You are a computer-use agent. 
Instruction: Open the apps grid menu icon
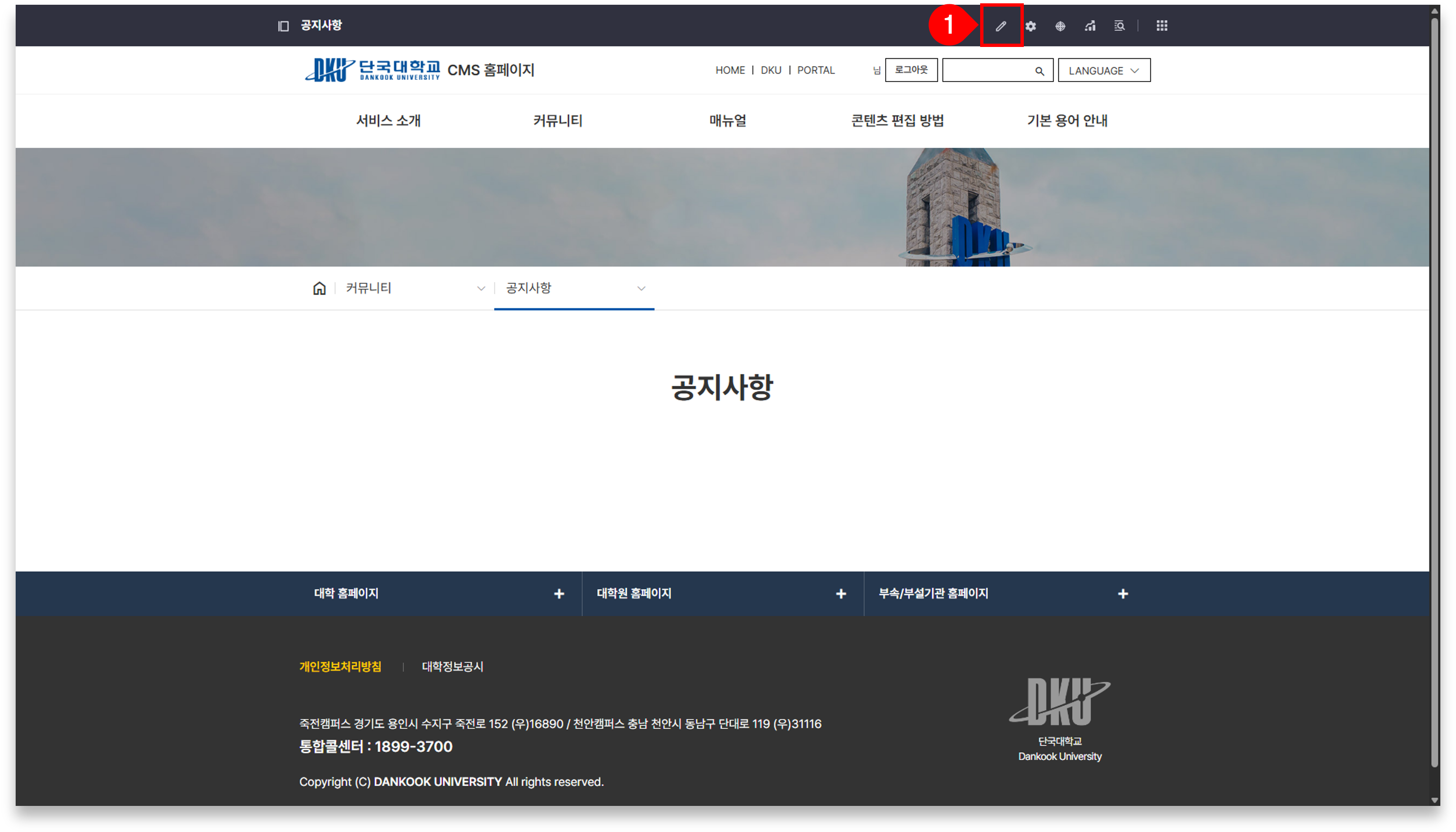pos(1162,26)
